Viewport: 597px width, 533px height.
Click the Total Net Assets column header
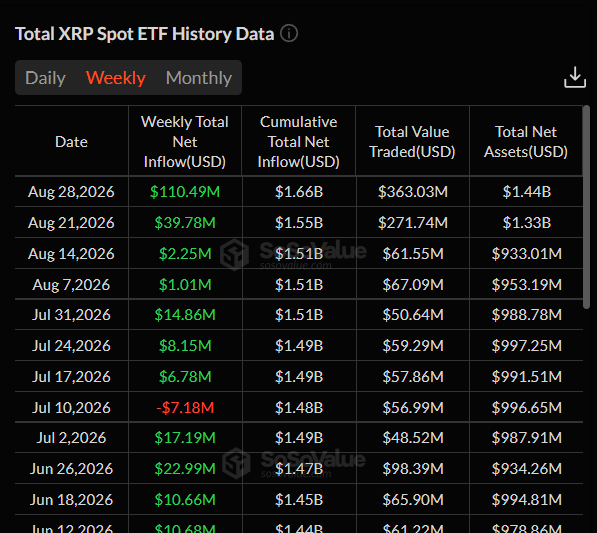(526, 142)
